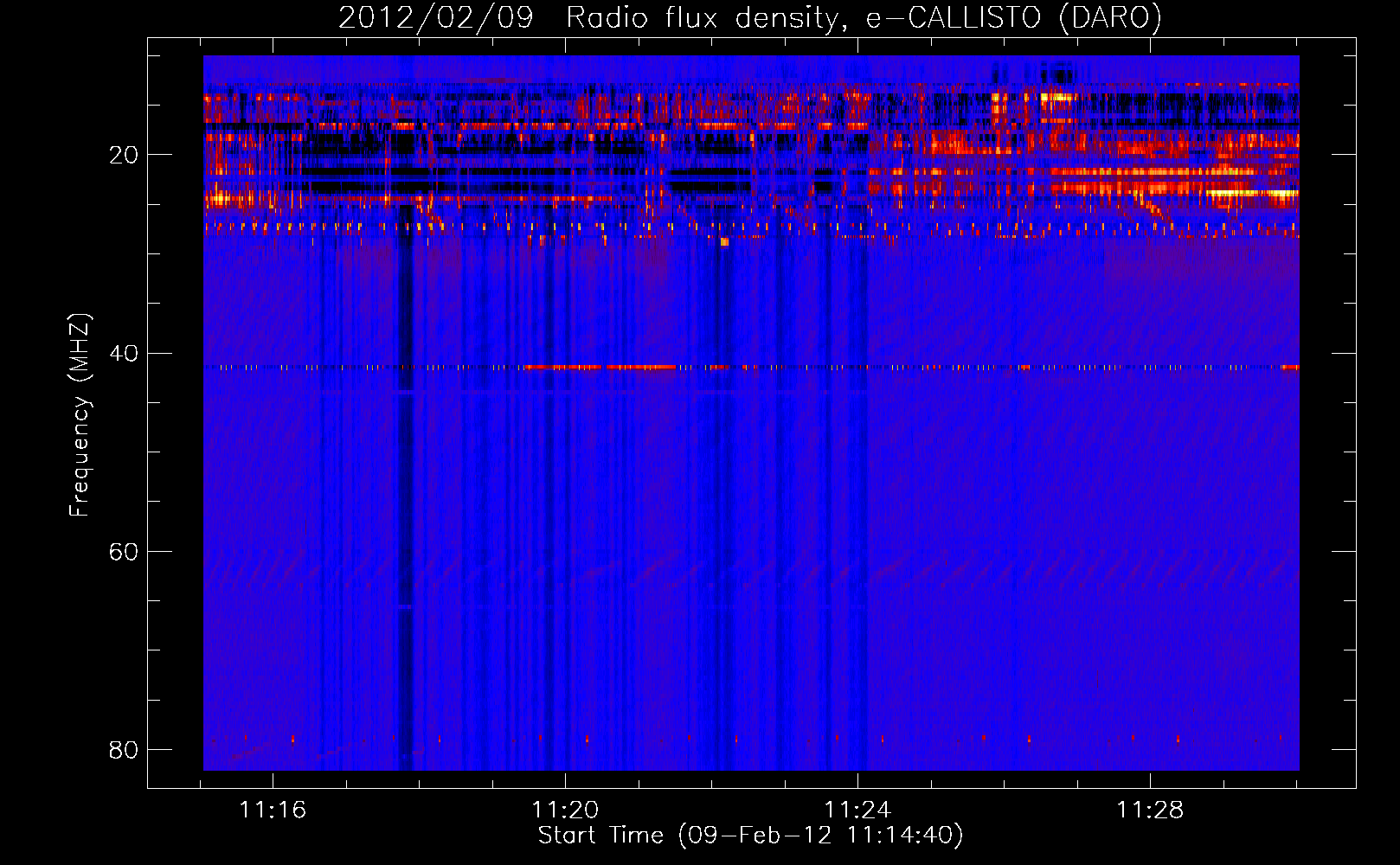Click the '11:24' time tick label

tap(857, 811)
